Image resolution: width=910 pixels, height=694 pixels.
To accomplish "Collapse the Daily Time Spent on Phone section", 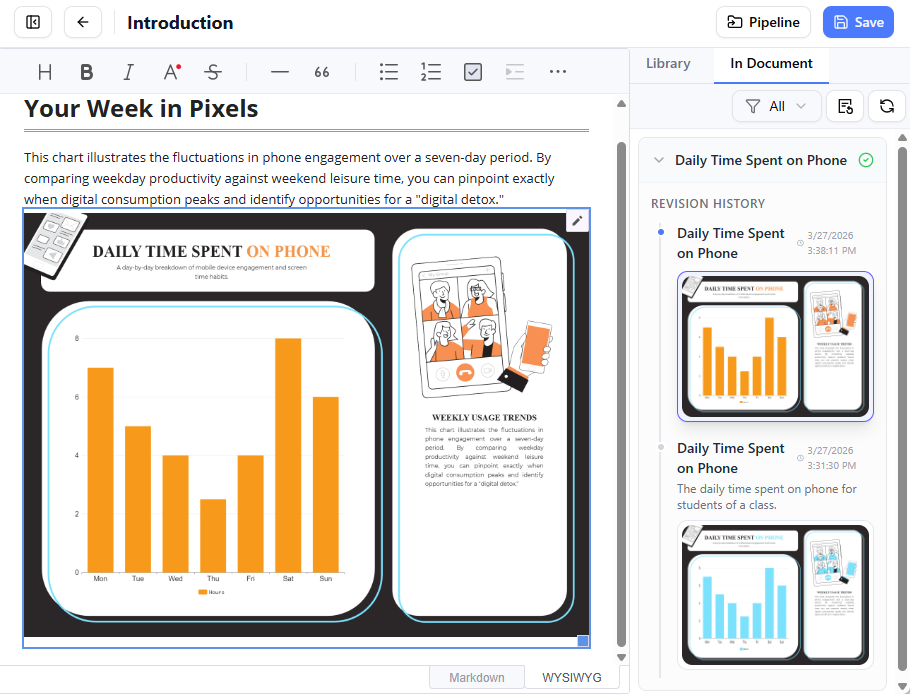I will (x=659, y=160).
